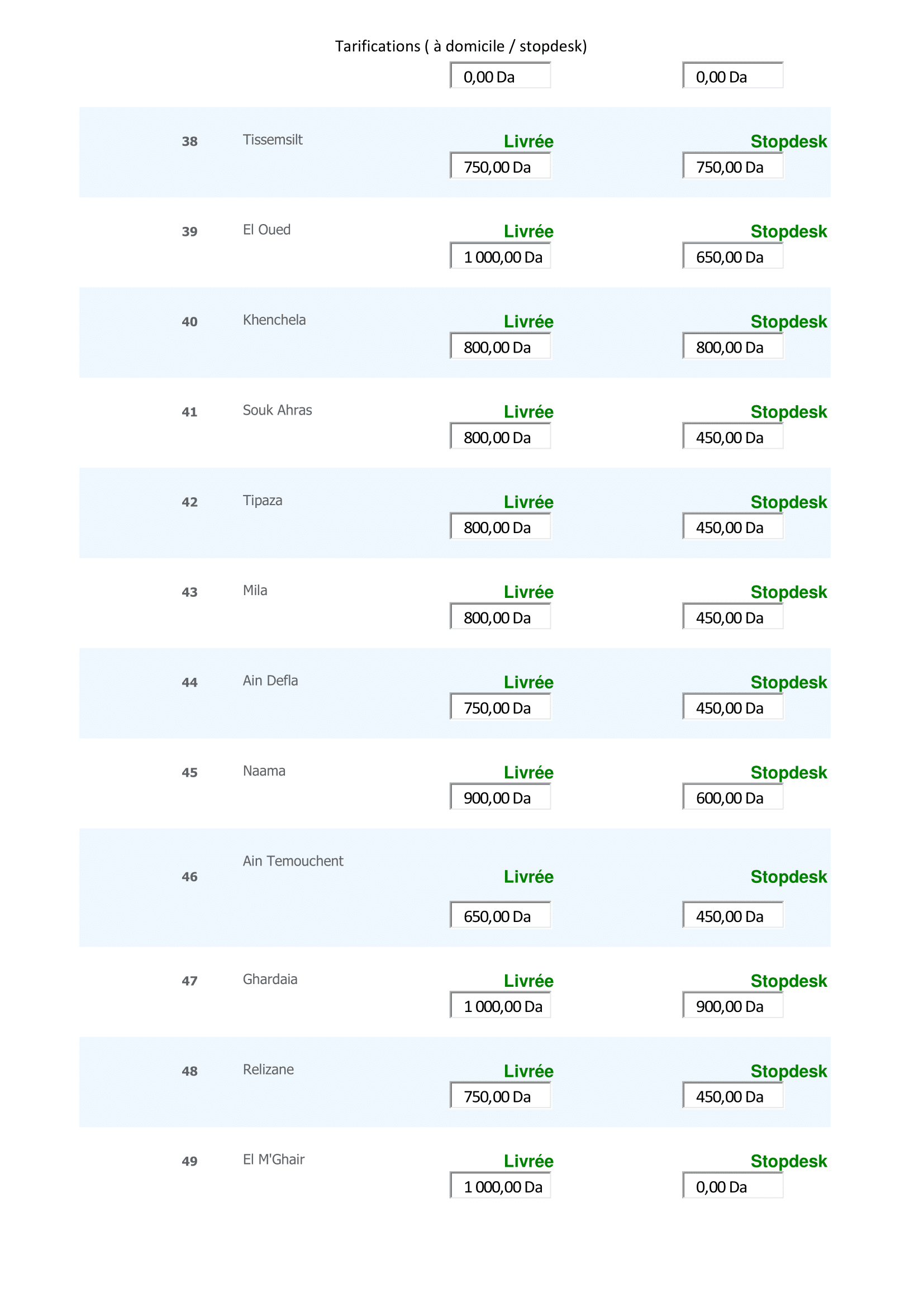Click row number 44

(x=189, y=682)
